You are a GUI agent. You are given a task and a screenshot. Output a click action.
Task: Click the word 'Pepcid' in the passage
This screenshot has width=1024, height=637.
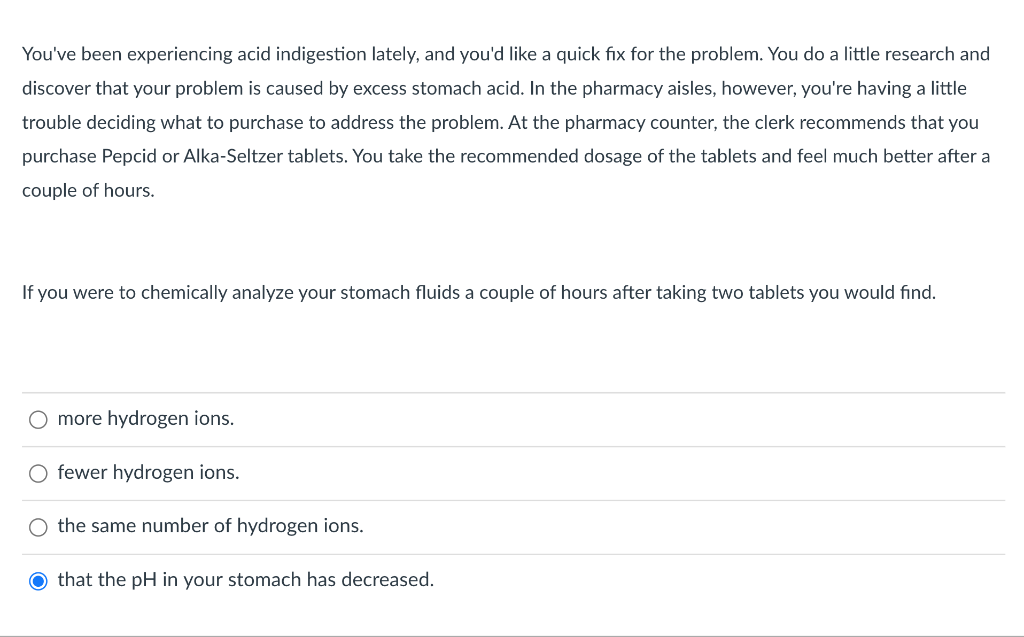pyautogui.click(x=129, y=156)
